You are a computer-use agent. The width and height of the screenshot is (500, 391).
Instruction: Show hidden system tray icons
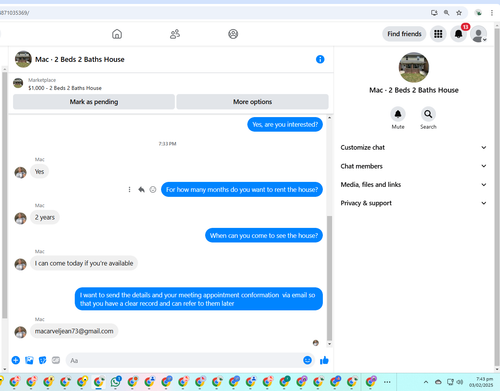426,382
